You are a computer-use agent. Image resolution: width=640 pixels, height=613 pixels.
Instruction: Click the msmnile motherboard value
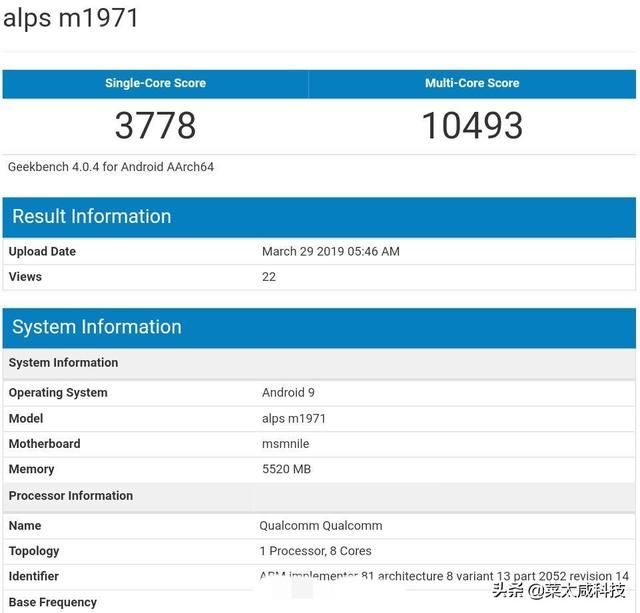288,444
